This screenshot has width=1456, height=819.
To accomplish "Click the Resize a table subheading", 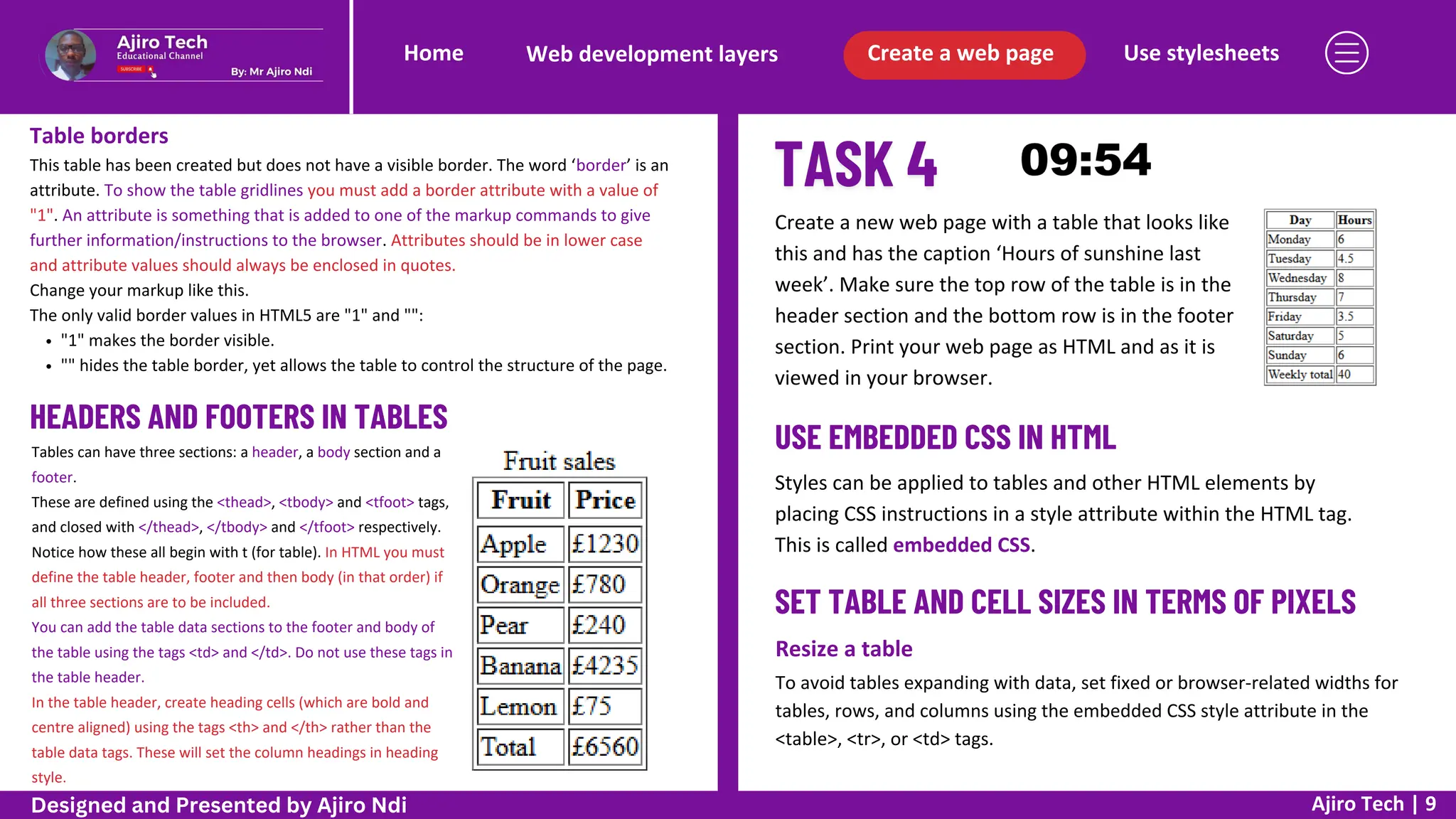I will pos(843,649).
